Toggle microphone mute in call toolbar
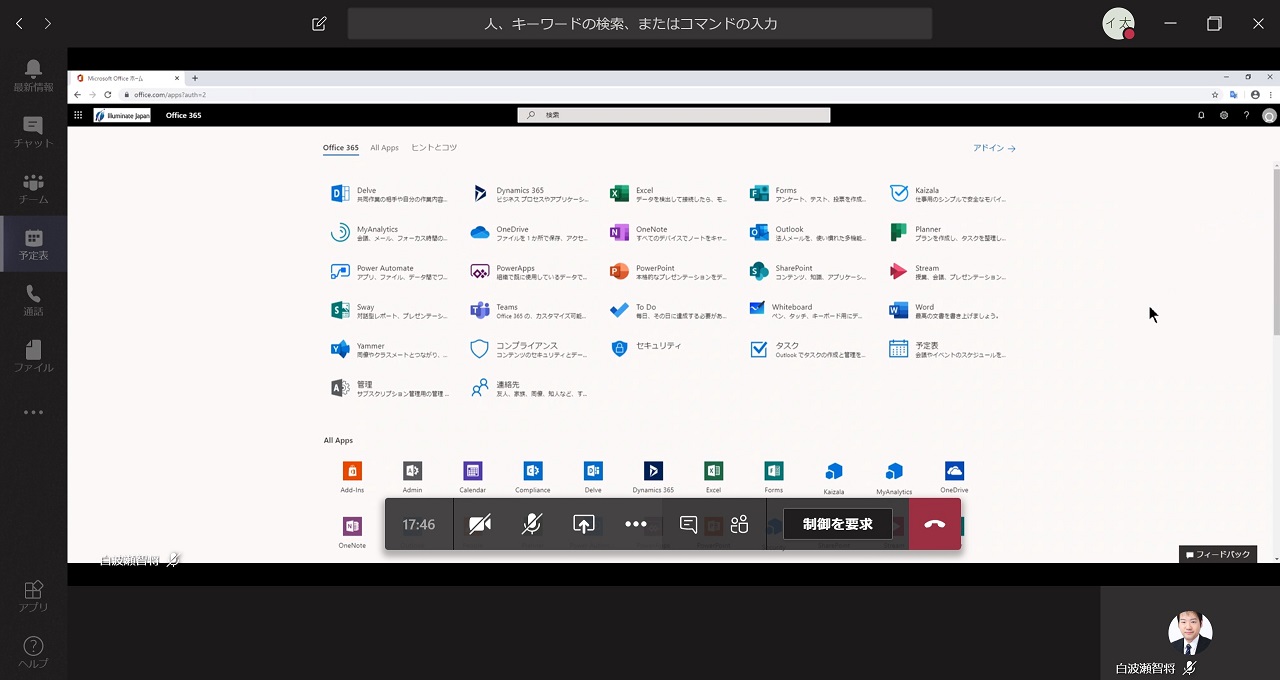1280x680 pixels. point(532,524)
